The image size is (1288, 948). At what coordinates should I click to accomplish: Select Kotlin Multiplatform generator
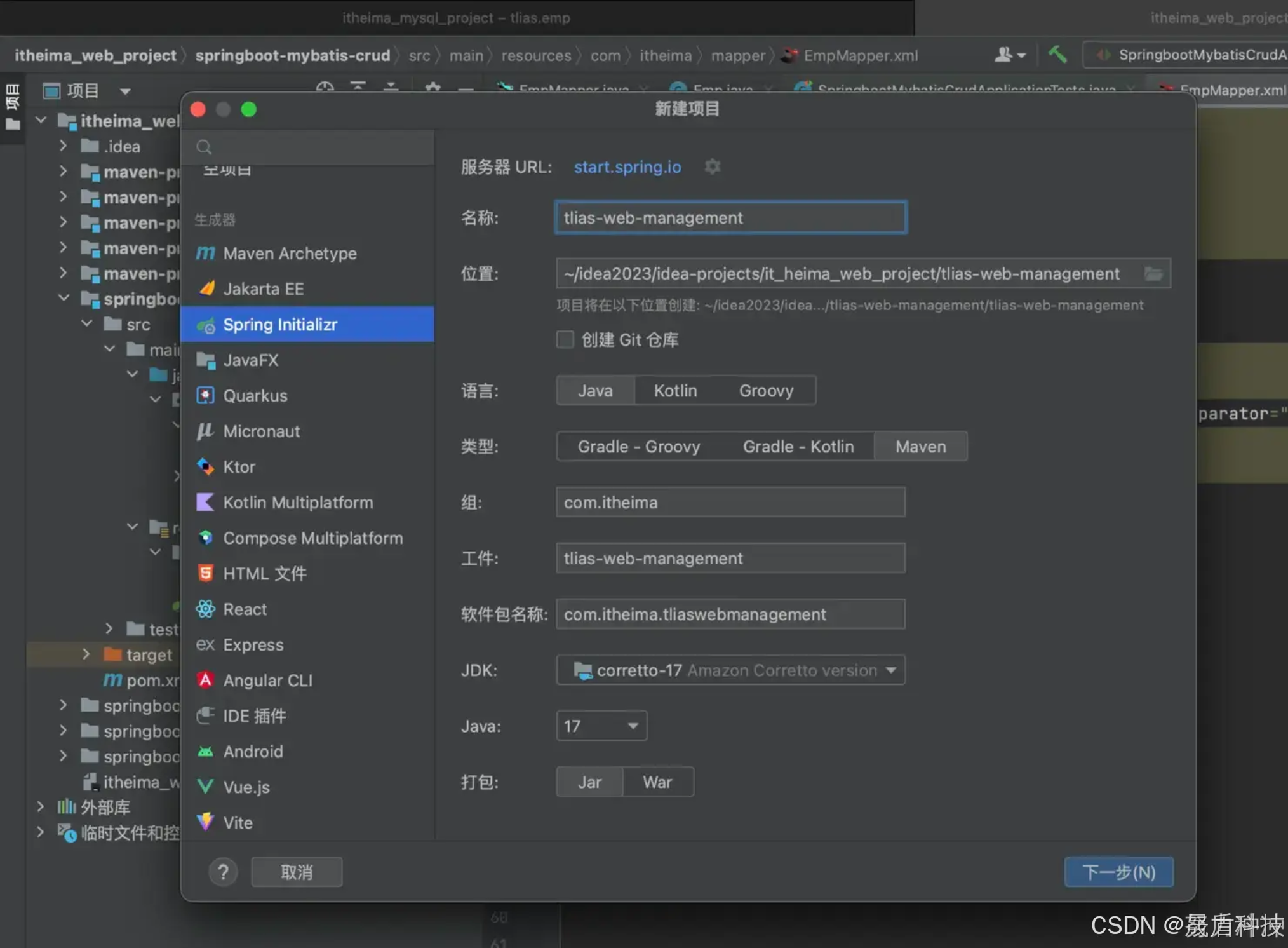click(x=307, y=502)
